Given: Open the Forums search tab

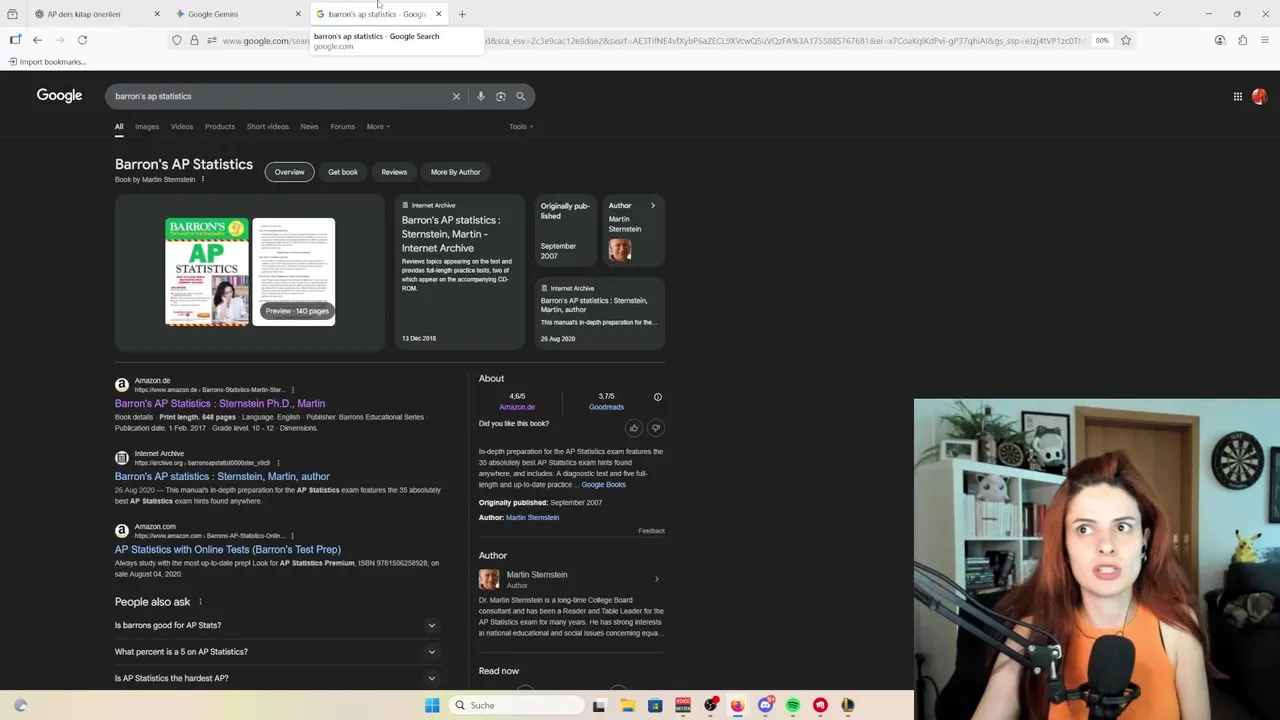Looking at the screenshot, I should (x=343, y=127).
